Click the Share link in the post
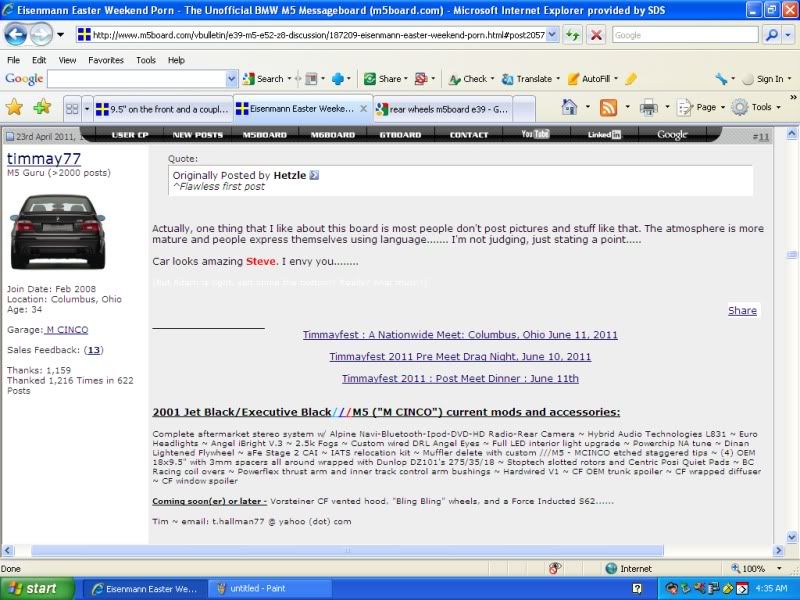Screen dimensions: 800x600 (741, 310)
